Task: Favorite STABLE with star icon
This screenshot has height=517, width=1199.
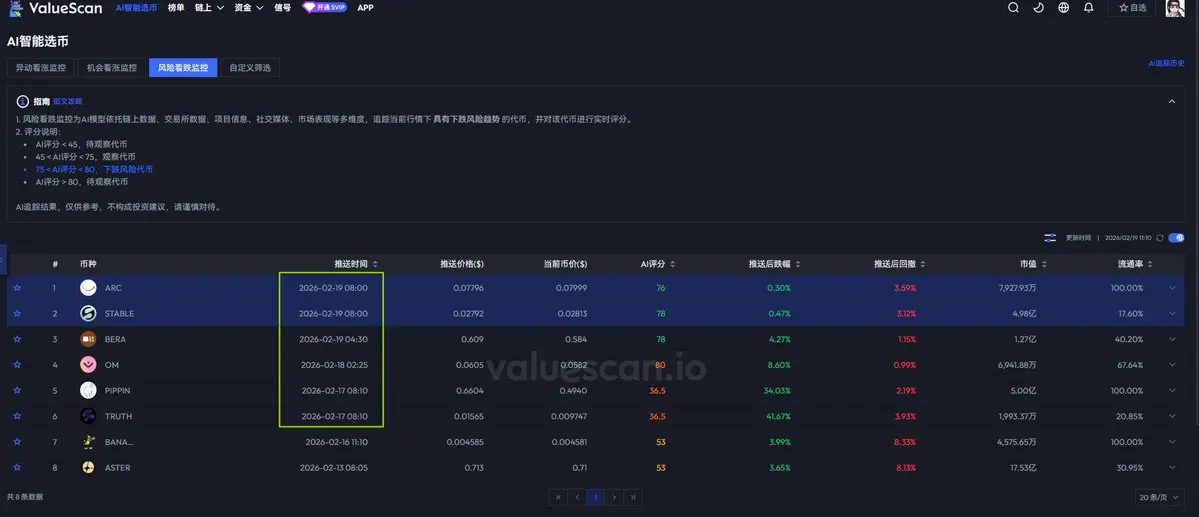Action: click(x=18, y=314)
